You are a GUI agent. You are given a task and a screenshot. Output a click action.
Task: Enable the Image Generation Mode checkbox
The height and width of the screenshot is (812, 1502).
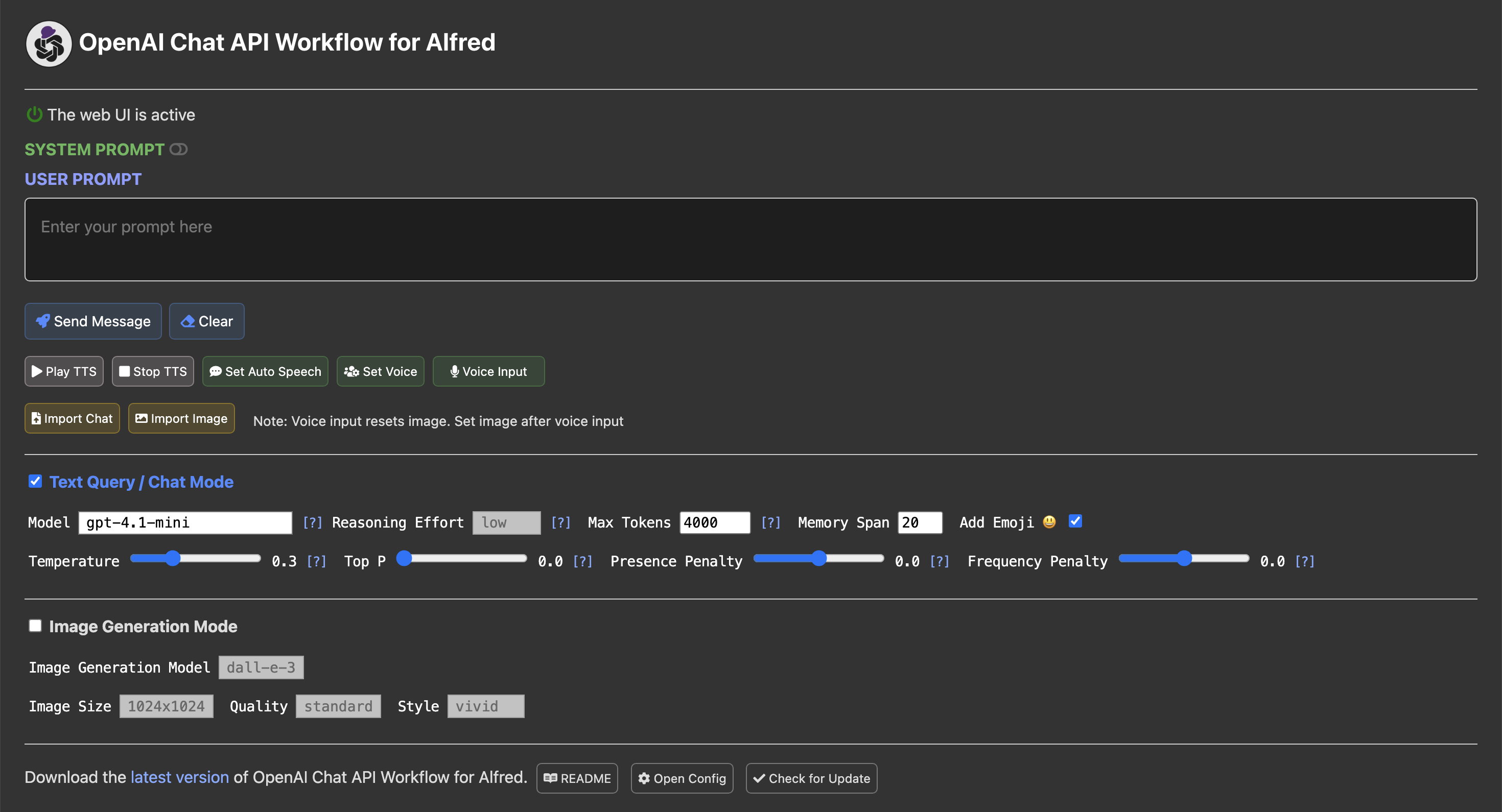point(35,626)
